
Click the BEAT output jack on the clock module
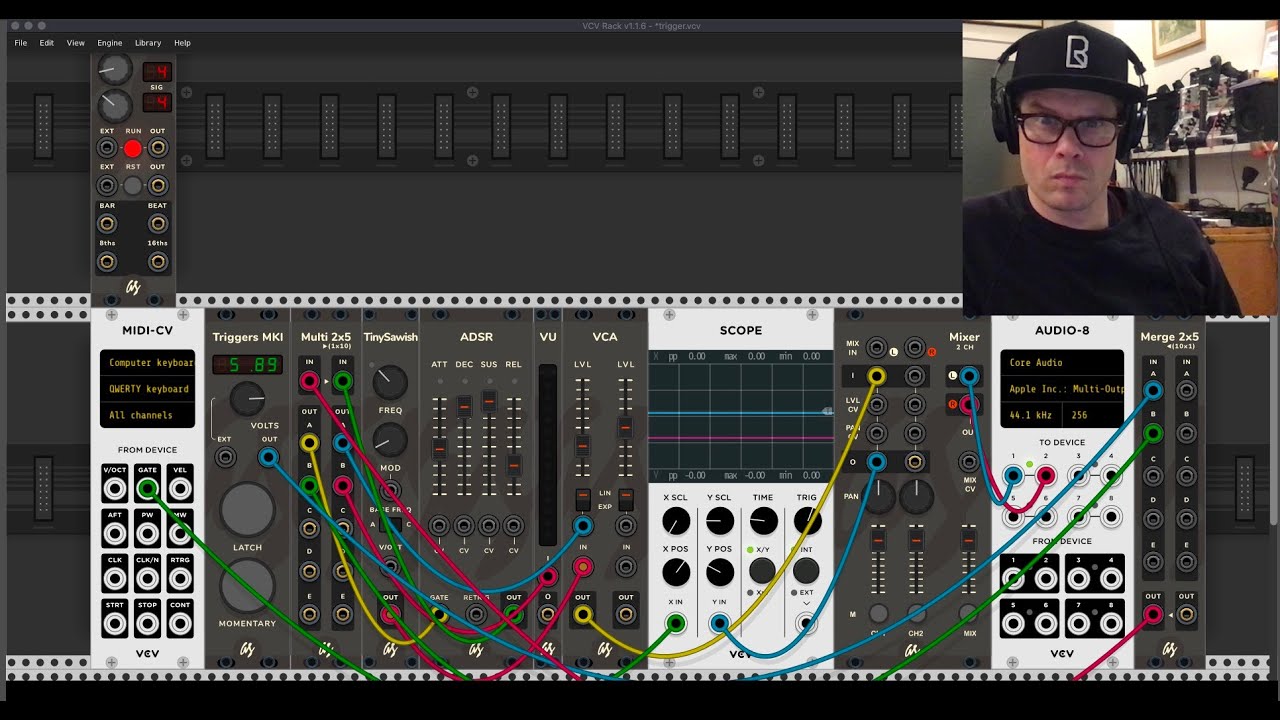[158, 224]
